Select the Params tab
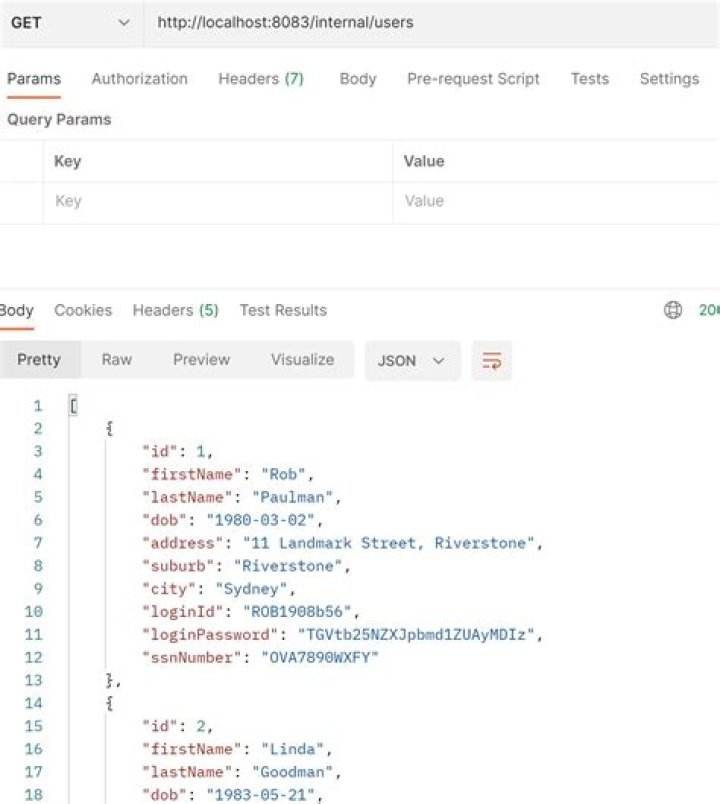The width and height of the screenshot is (720, 804). [34, 79]
